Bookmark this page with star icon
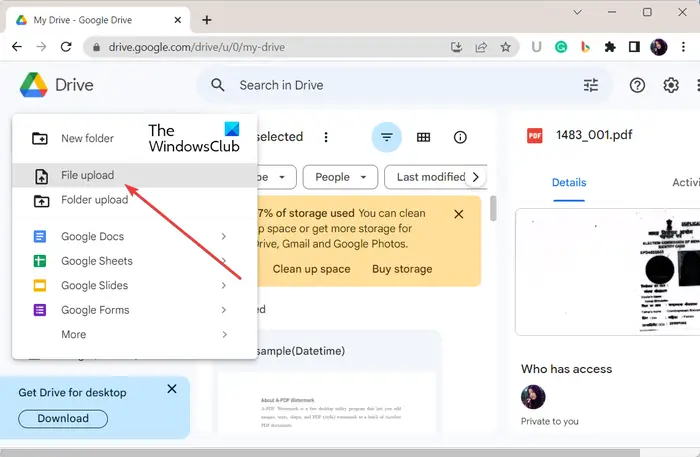Screen dimensions: 700x457 pyautogui.click(x=507, y=47)
